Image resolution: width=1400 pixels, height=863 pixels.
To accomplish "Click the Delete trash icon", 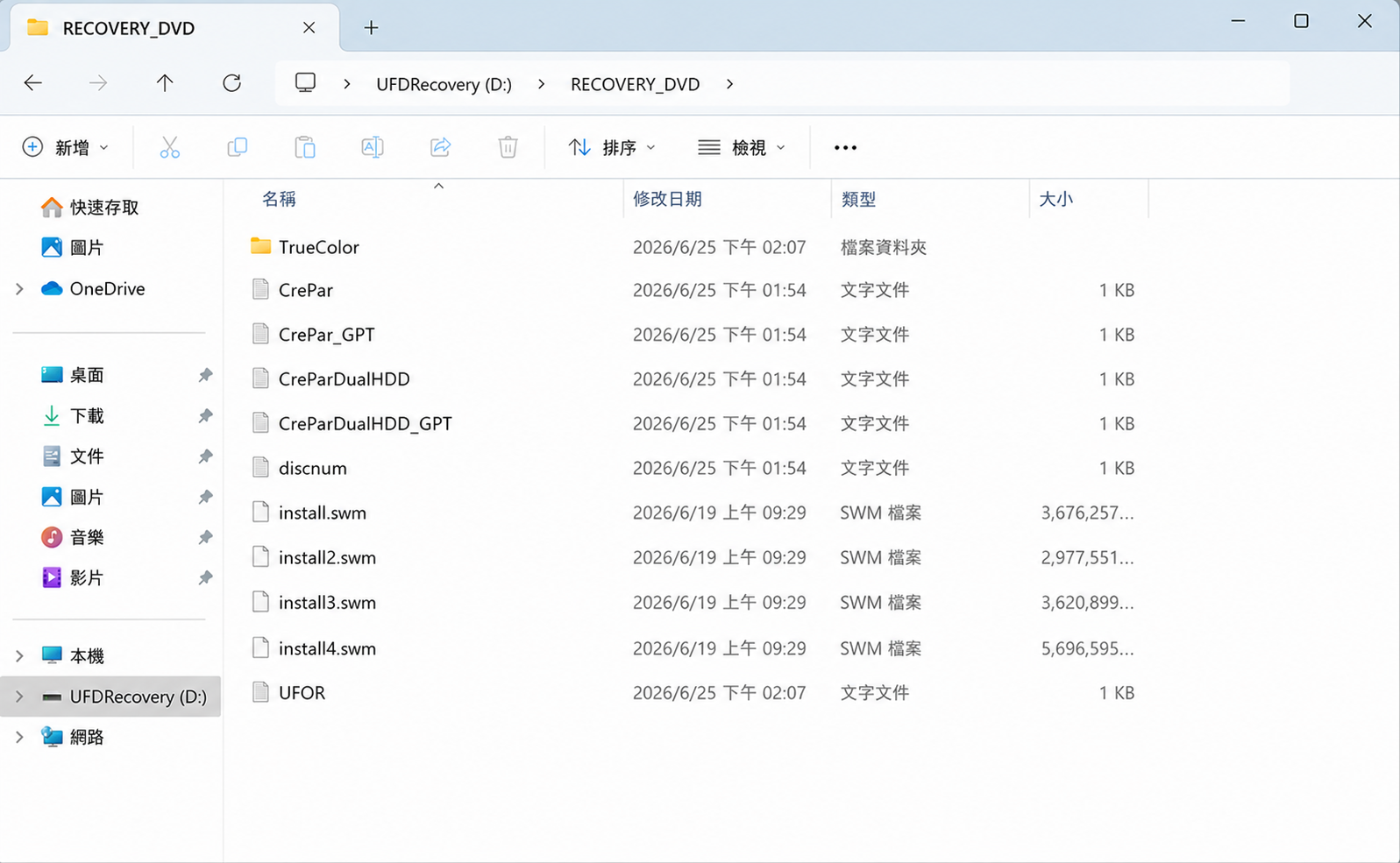I will [508, 147].
